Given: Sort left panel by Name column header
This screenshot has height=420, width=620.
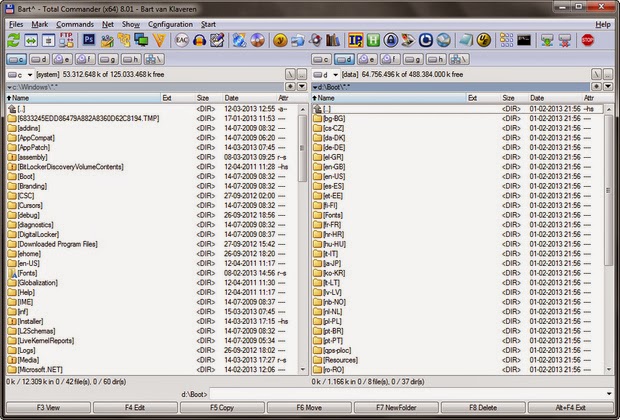Looking at the screenshot, I should 83,98.
